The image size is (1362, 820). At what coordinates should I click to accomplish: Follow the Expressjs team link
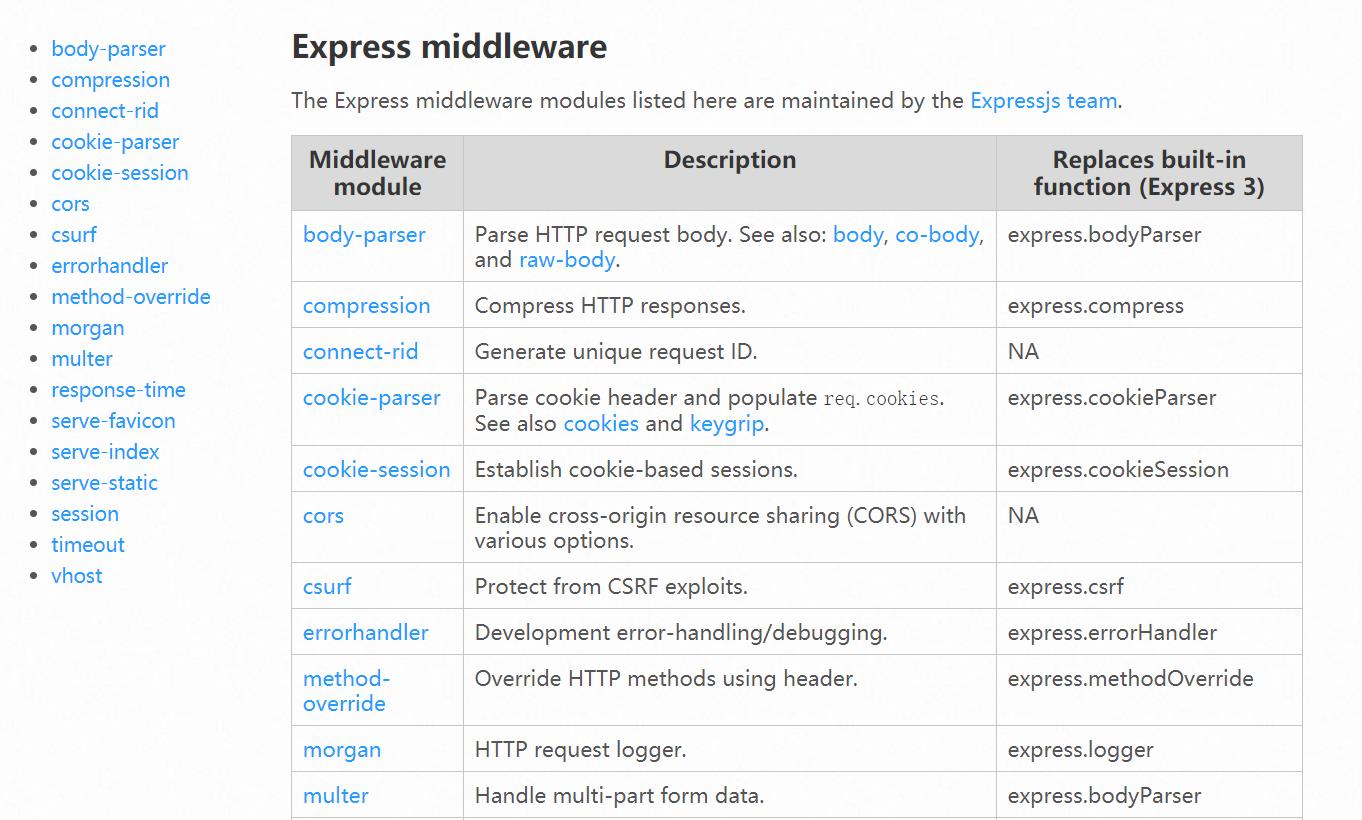point(1044,101)
